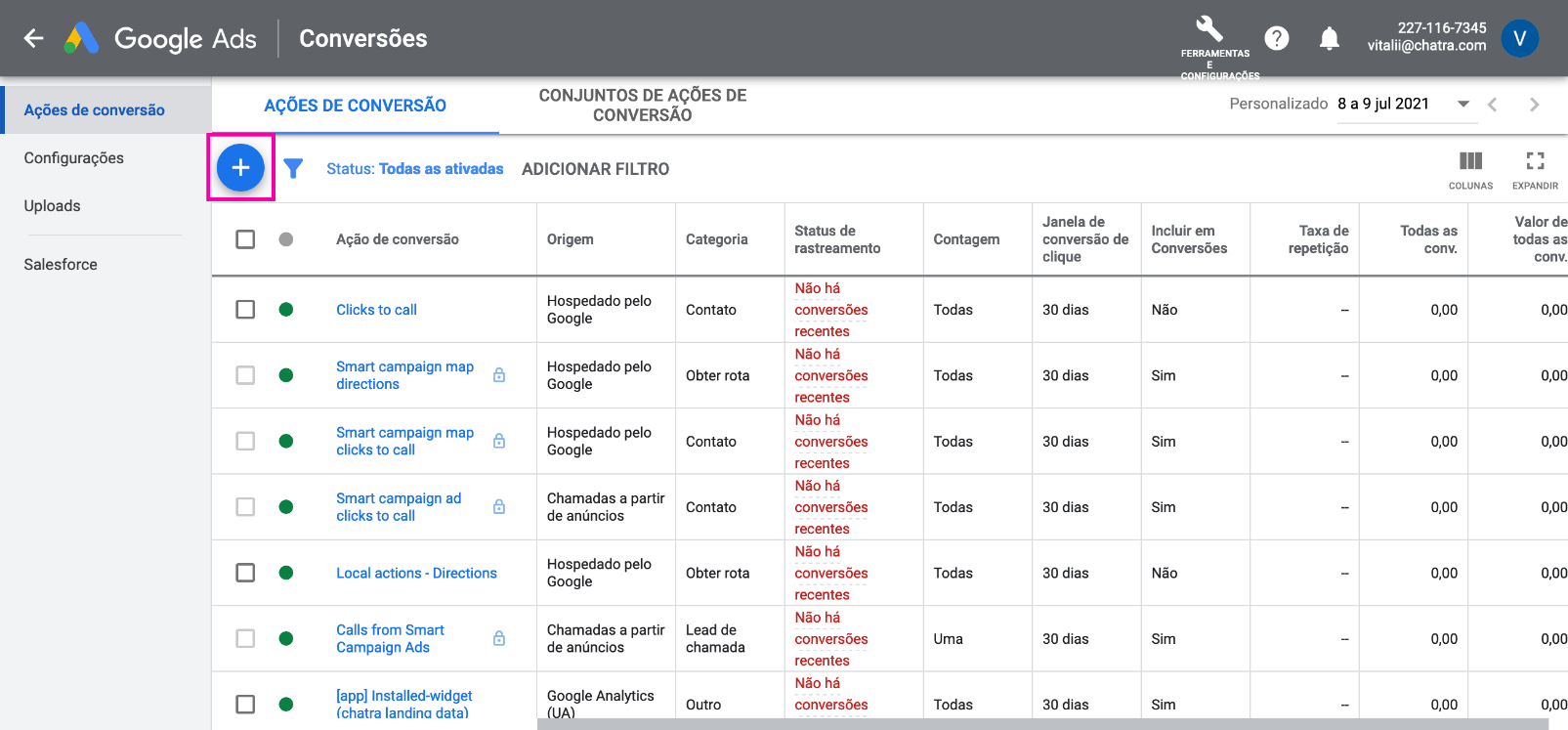Image resolution: width=1568 pixels, height=730 pixels.
Task: Open Ações de conversão sidebar item
Action: pyautogui.click(x=106, y=110)
